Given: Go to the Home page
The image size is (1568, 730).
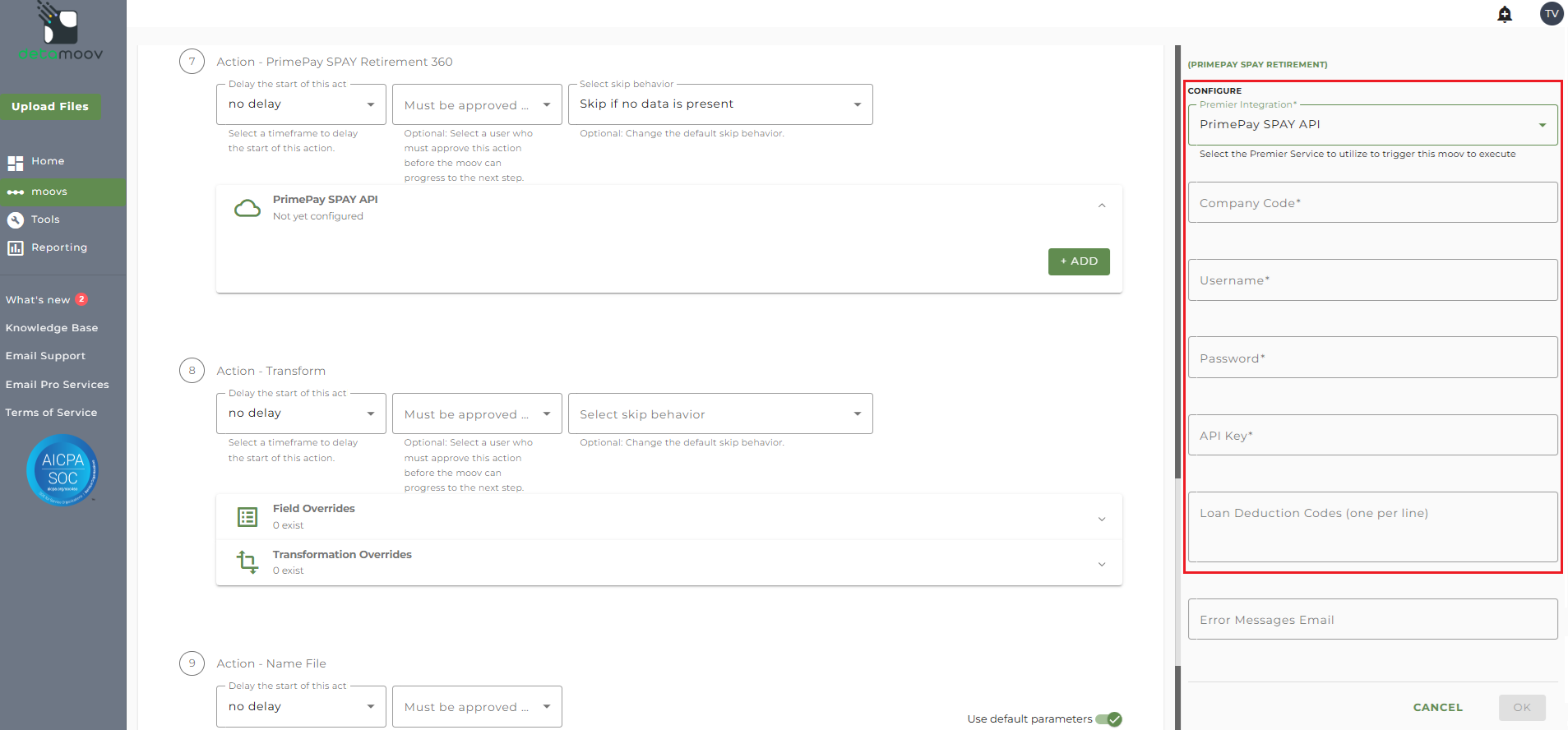Looking at the screenshot, I should pyautogui.click(x=48, y=162).
